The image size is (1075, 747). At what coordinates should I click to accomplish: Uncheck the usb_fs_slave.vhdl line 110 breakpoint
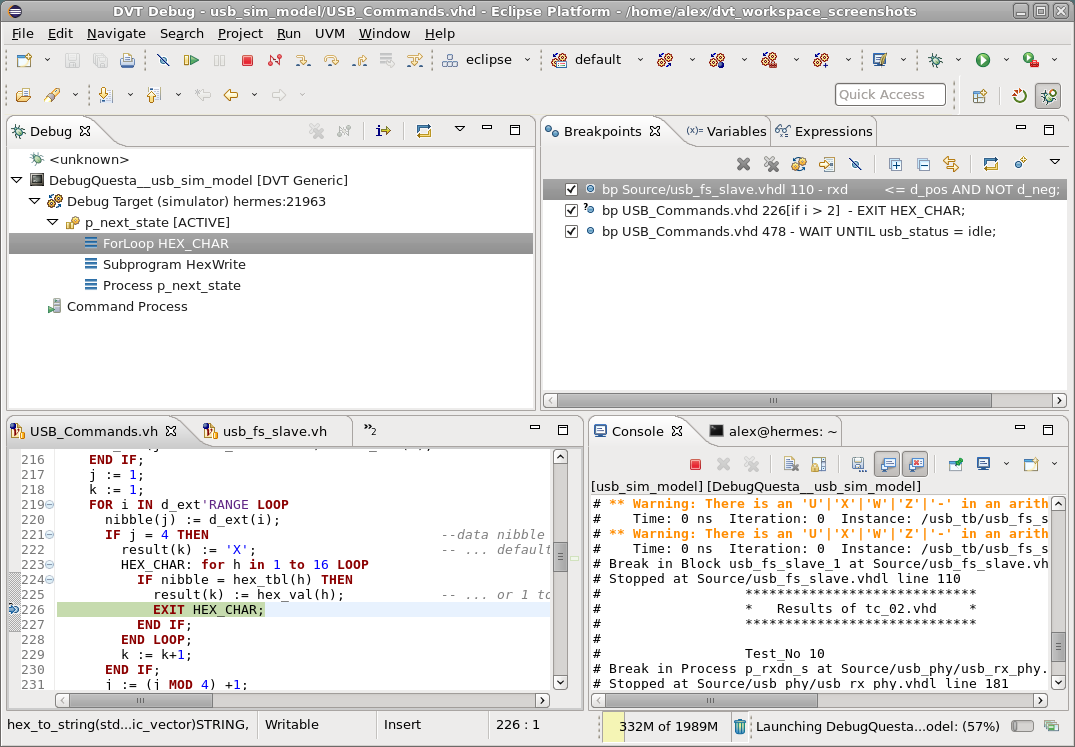pos(570,188)
